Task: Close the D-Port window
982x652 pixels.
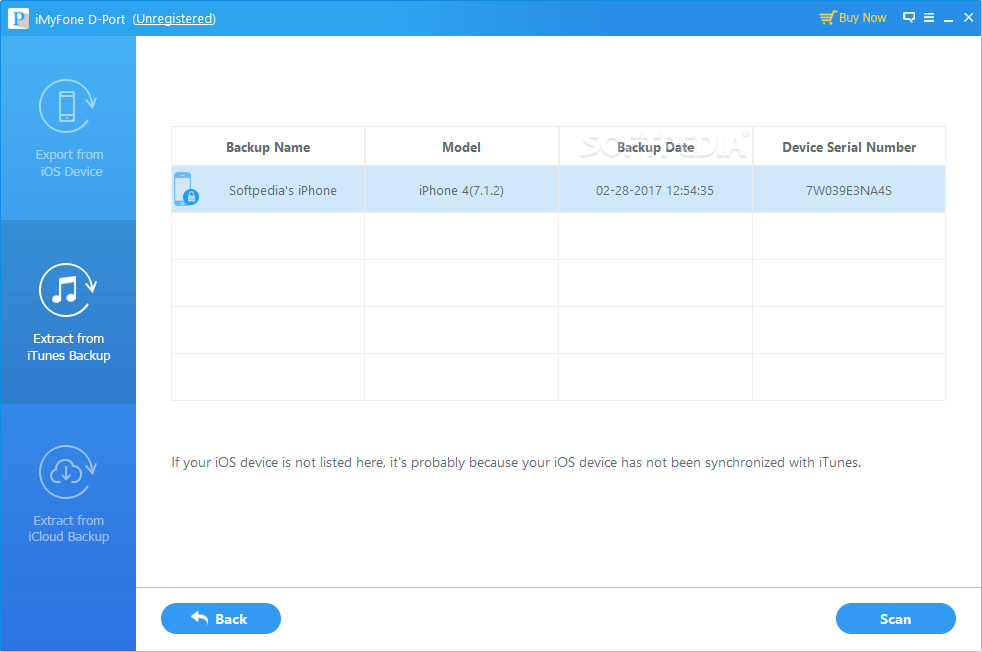Action: coord(968,18)
